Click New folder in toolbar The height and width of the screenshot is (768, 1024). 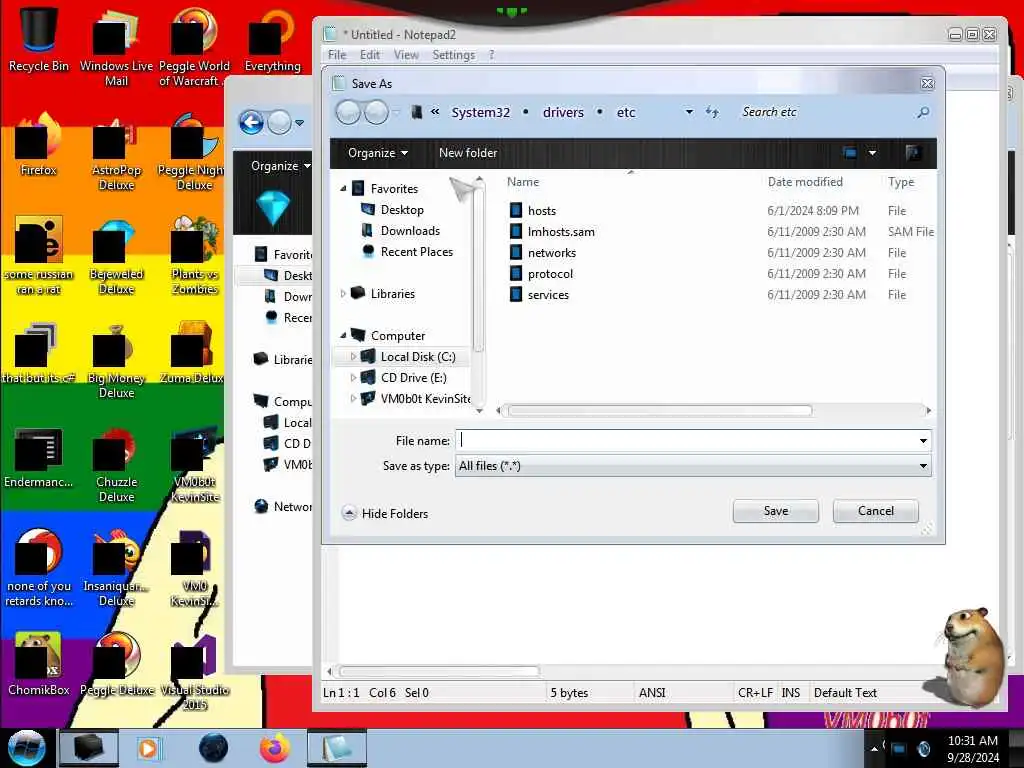tap(468, 153)
